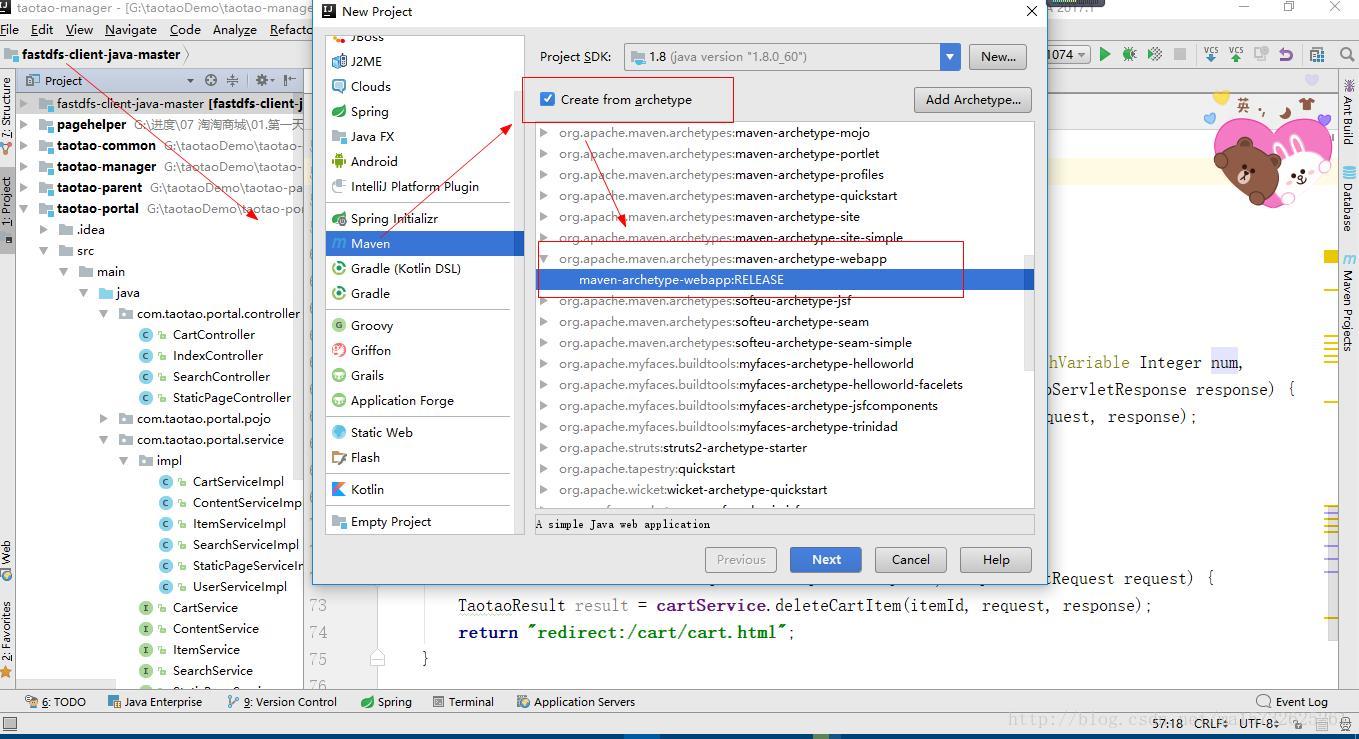
Task: Click the New... SDK button
Action: click(998, 57)
